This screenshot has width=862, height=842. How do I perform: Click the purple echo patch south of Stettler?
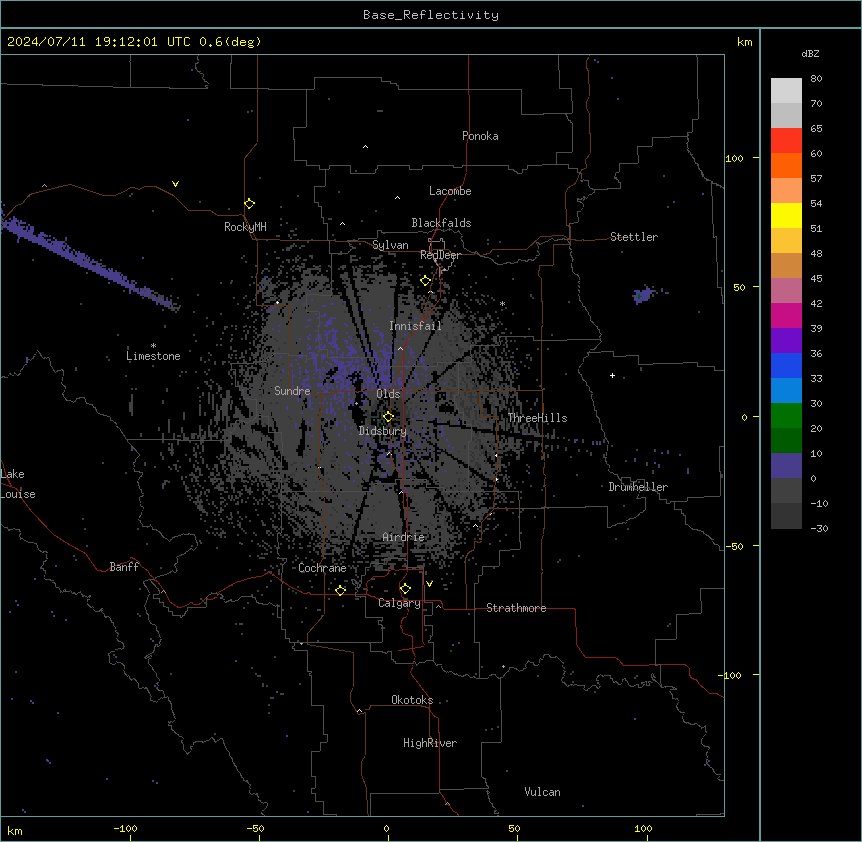[644, 295]
